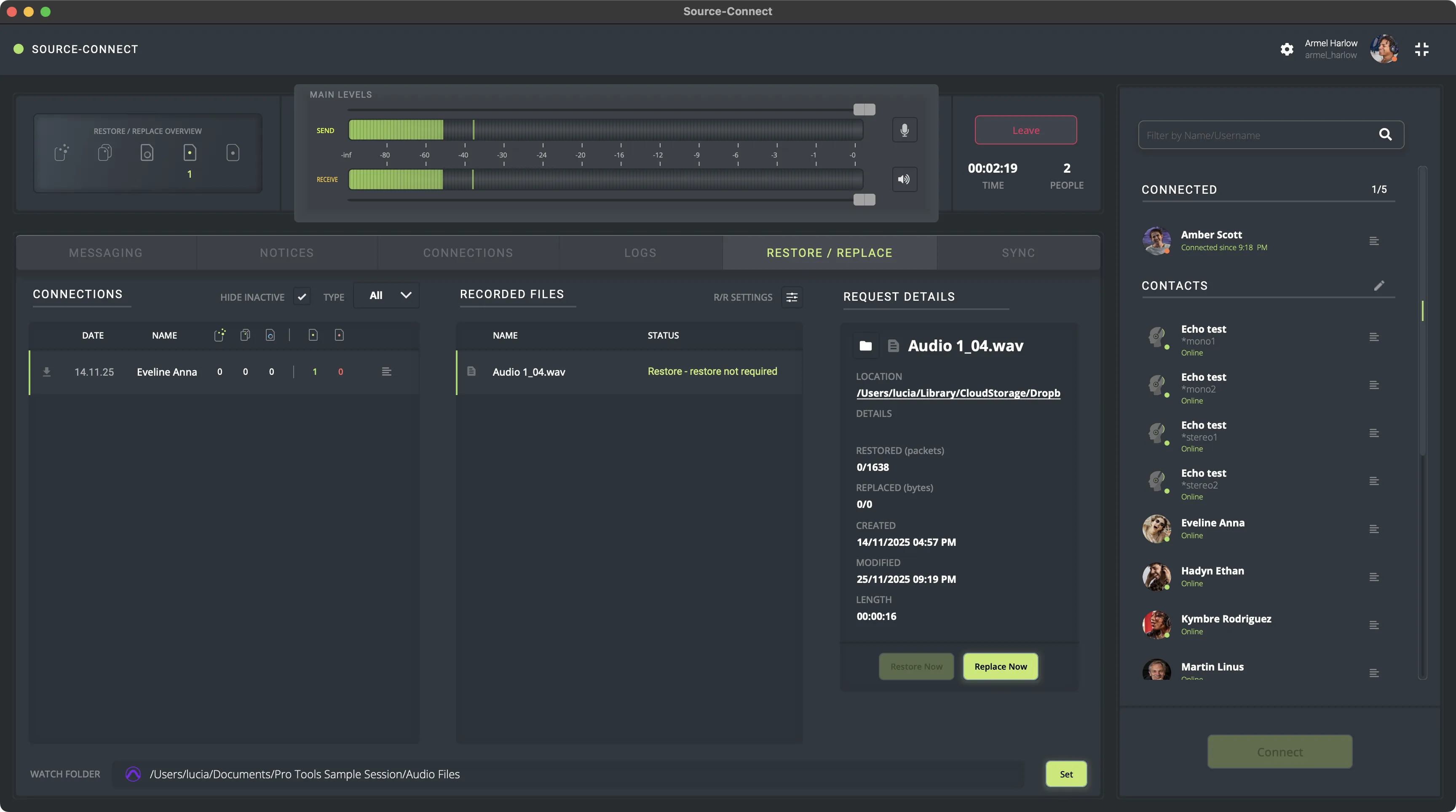This screenshot has width=1456, height=812.
Task: Open the Connections tab
Action: [x=468, y=253]
